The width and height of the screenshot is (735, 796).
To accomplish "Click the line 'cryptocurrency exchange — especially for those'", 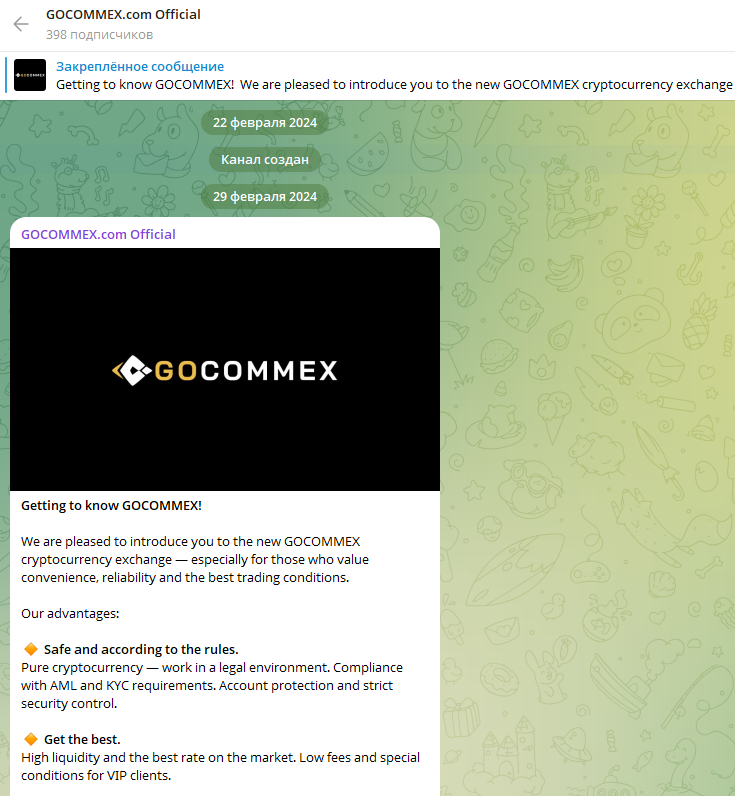I will point(195,560).
